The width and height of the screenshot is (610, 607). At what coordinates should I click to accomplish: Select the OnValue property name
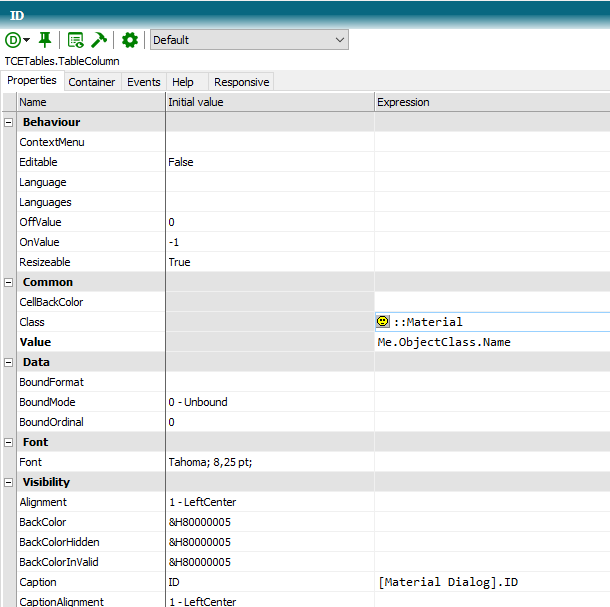click(x=39, y=242)
